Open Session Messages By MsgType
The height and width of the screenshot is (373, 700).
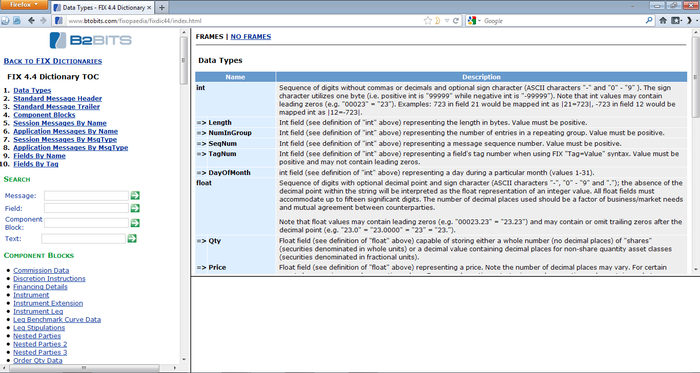pyautogui.click(x=65, y=139)
